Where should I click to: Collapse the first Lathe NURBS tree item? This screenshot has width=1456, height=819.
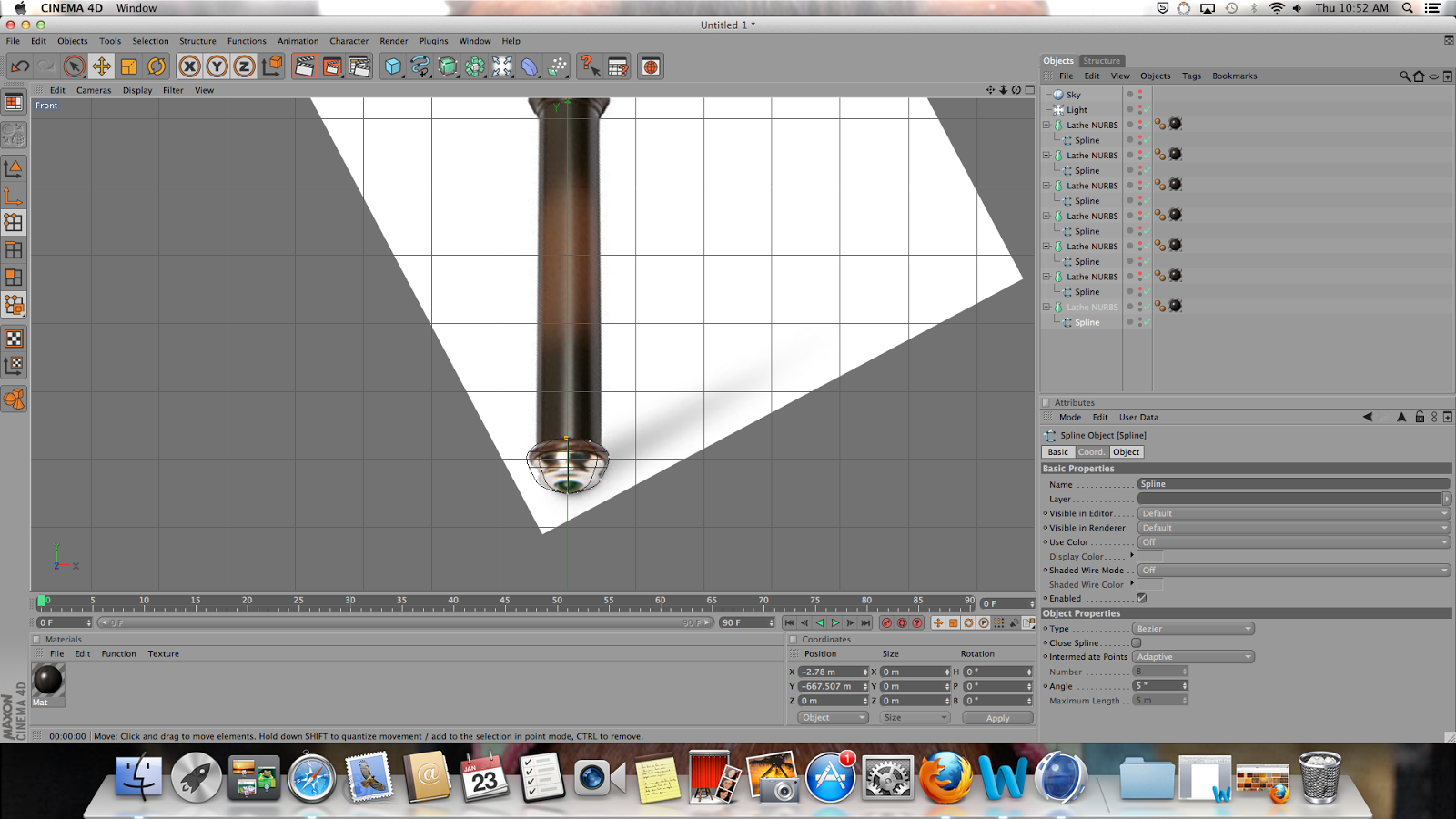point(1046,125)
